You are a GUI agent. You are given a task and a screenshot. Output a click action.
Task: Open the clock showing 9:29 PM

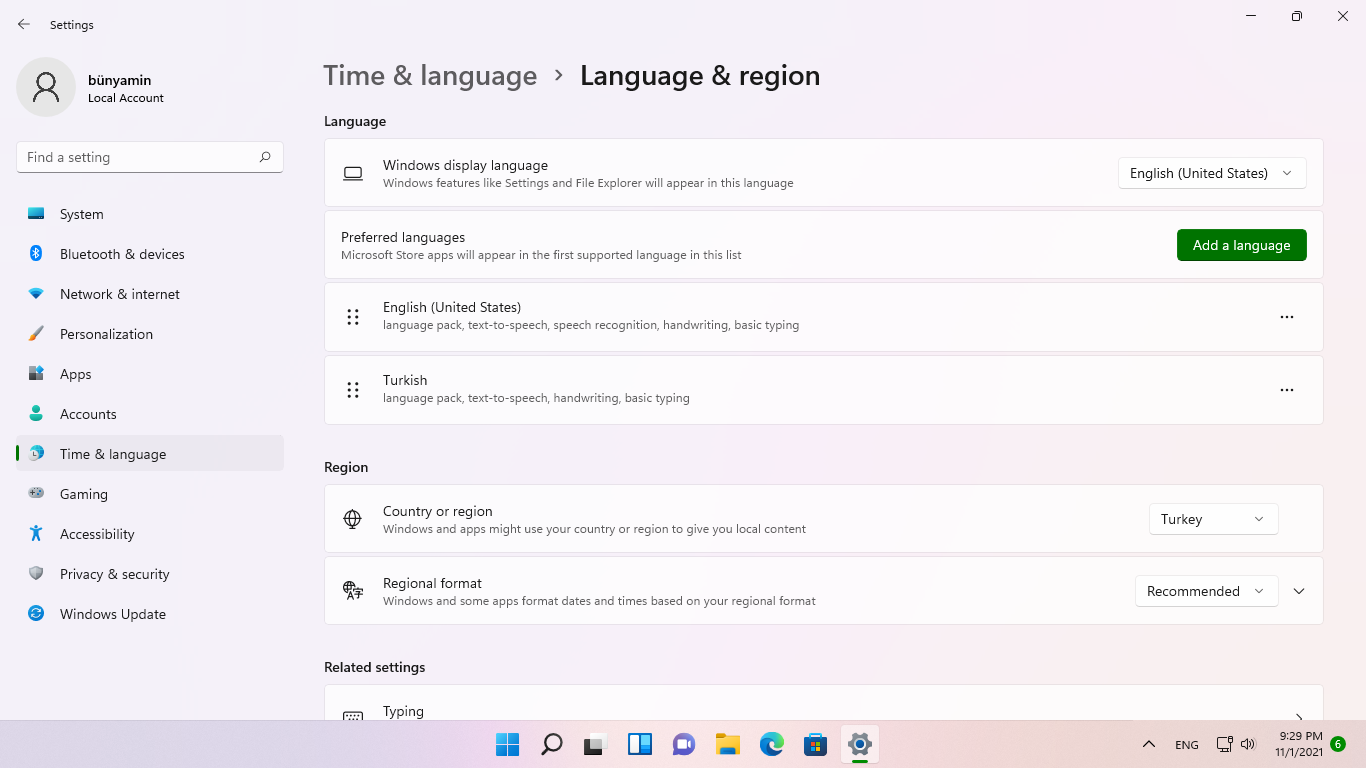point(1301,744)
